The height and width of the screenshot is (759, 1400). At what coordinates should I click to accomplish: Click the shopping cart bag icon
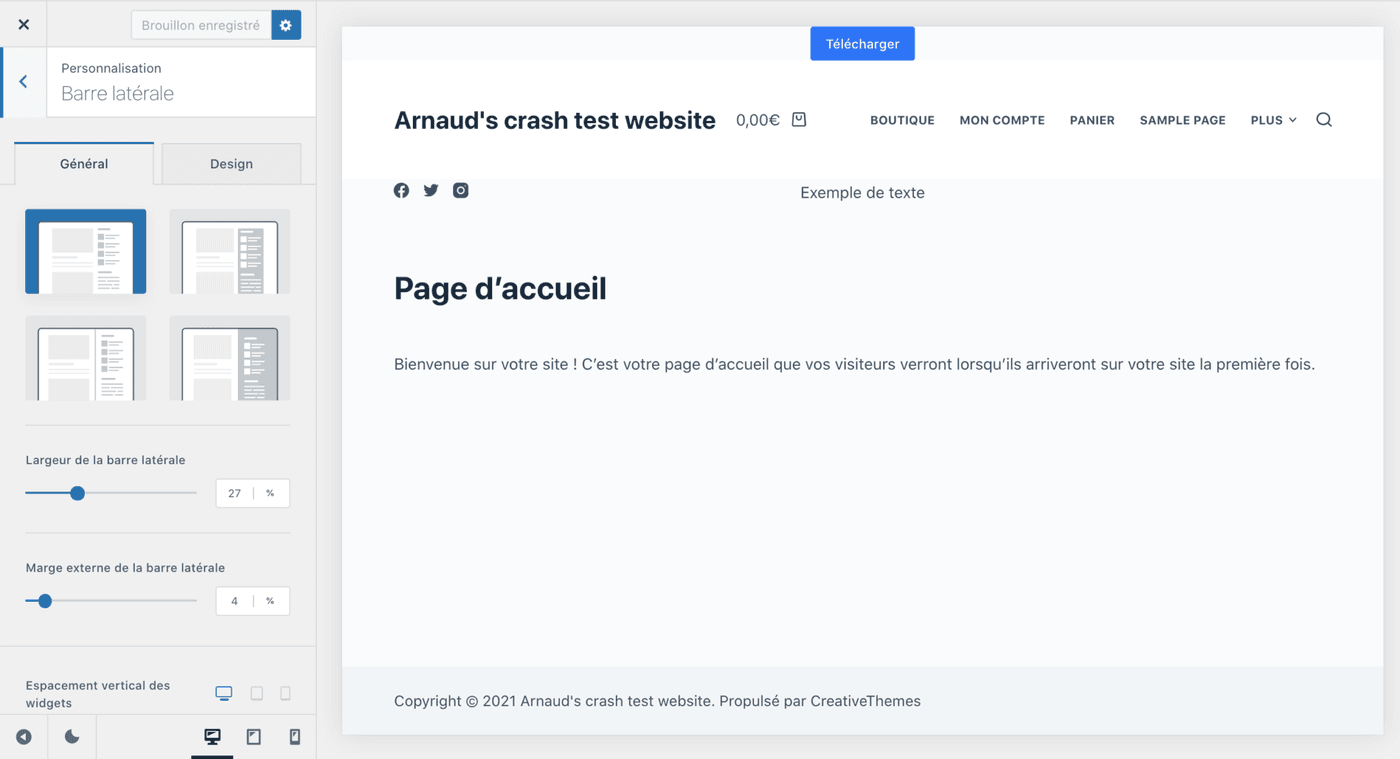click(x=799, y=119)
